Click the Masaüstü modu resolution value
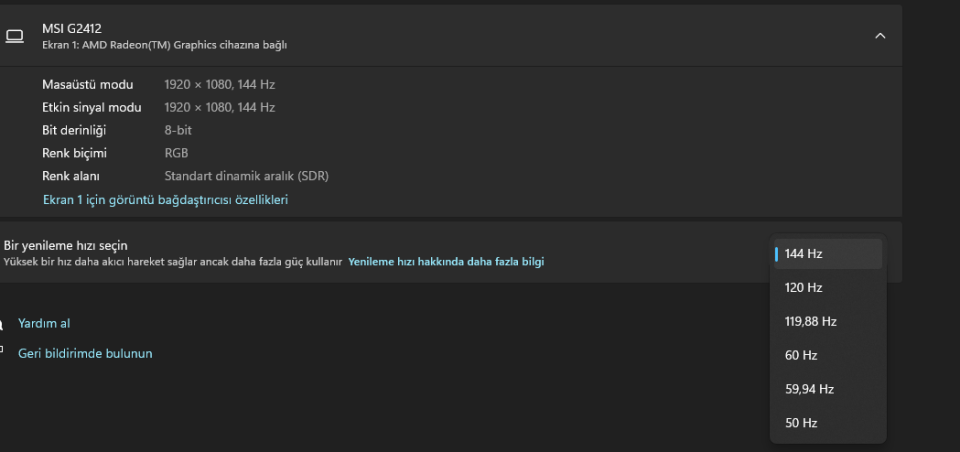This screenshot has height=452, width=960. pyautogui.click(x=219, y=85)
